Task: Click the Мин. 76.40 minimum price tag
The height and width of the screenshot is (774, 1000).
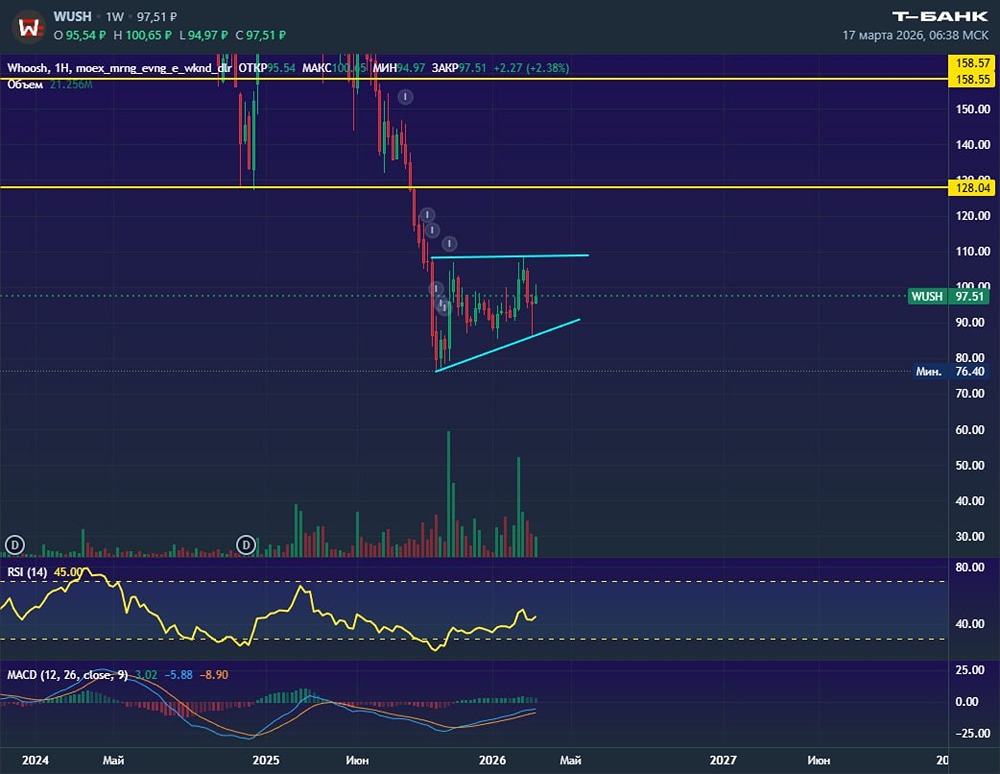Action: coord(953,371)
